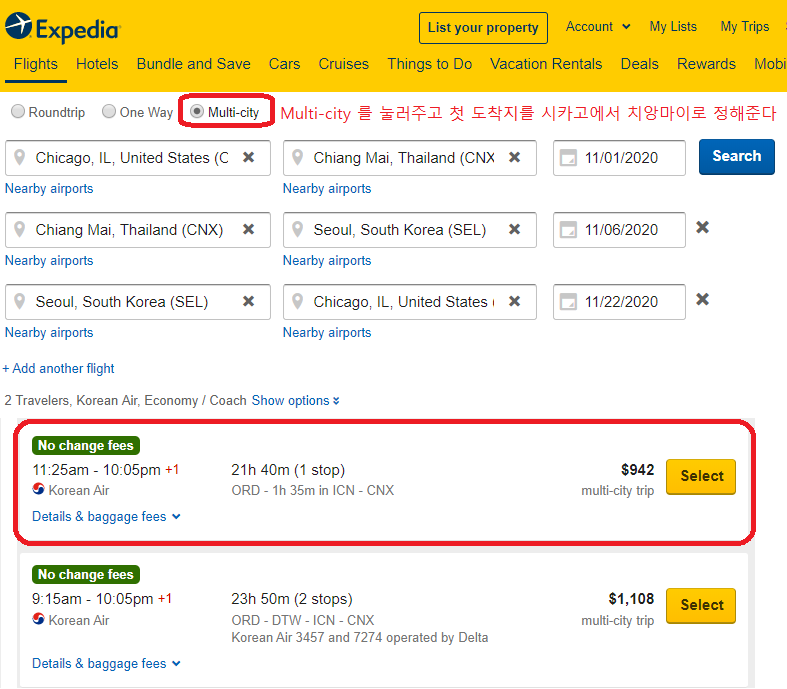This screenshot has width=787, height=689.
Task: Select the Multi-city radio button
Action: click(197, 111)
